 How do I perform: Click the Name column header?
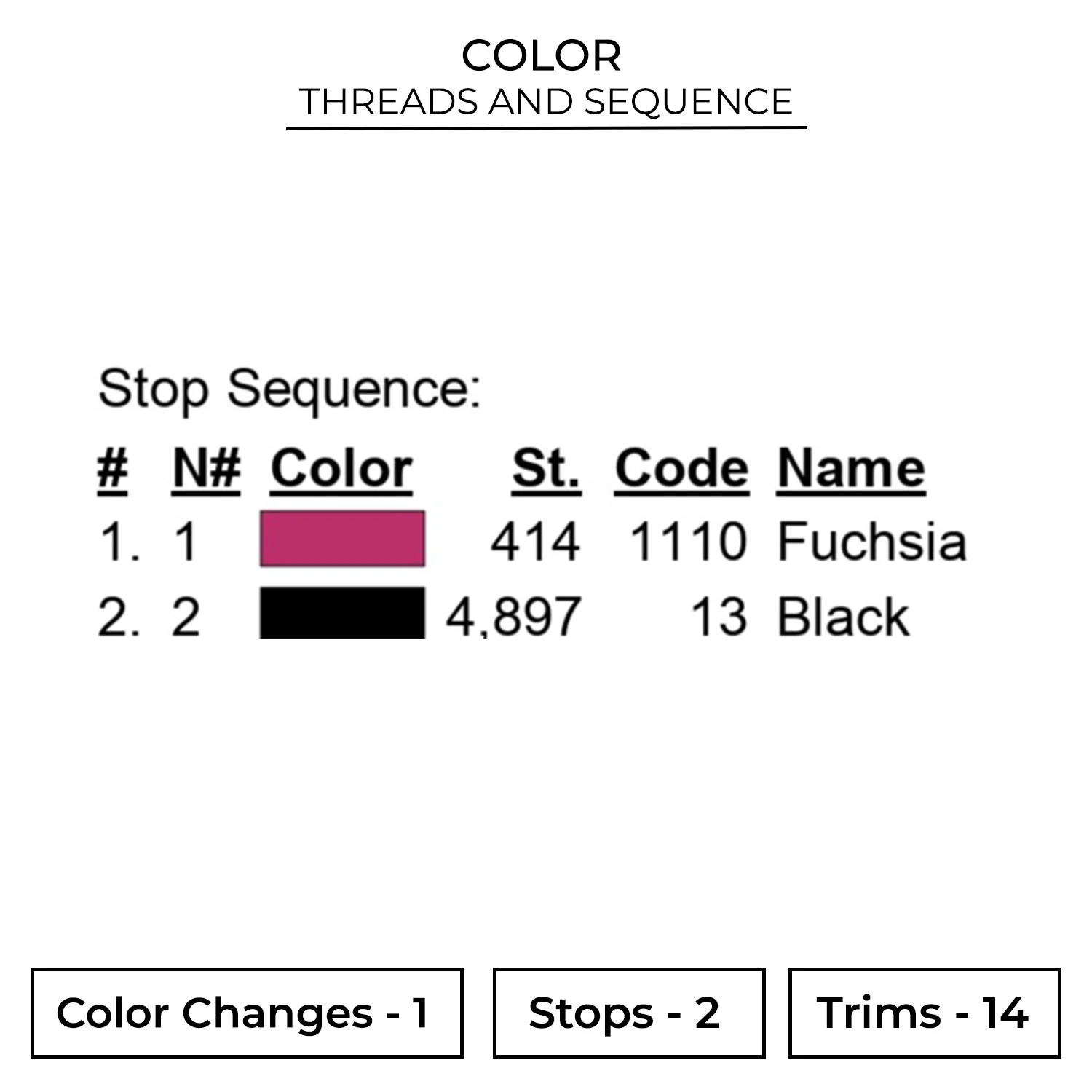coord(851,469)
